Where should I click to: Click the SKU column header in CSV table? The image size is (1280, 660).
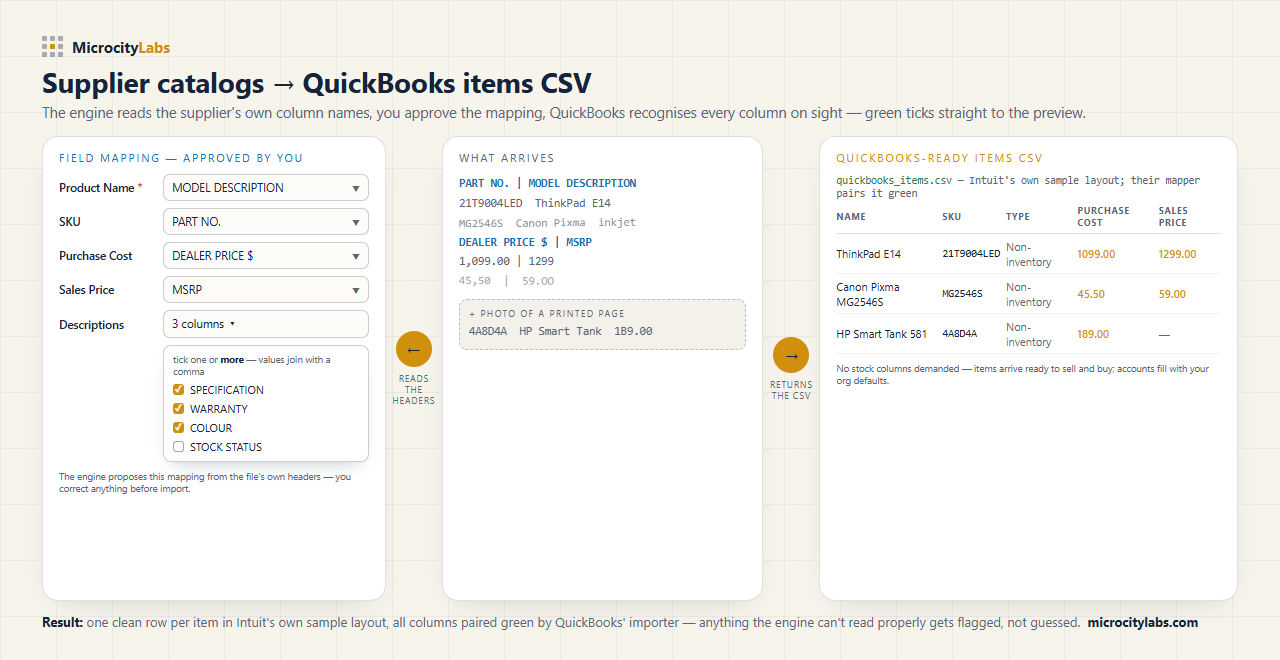pyautogui.click(x=951, y=217)
